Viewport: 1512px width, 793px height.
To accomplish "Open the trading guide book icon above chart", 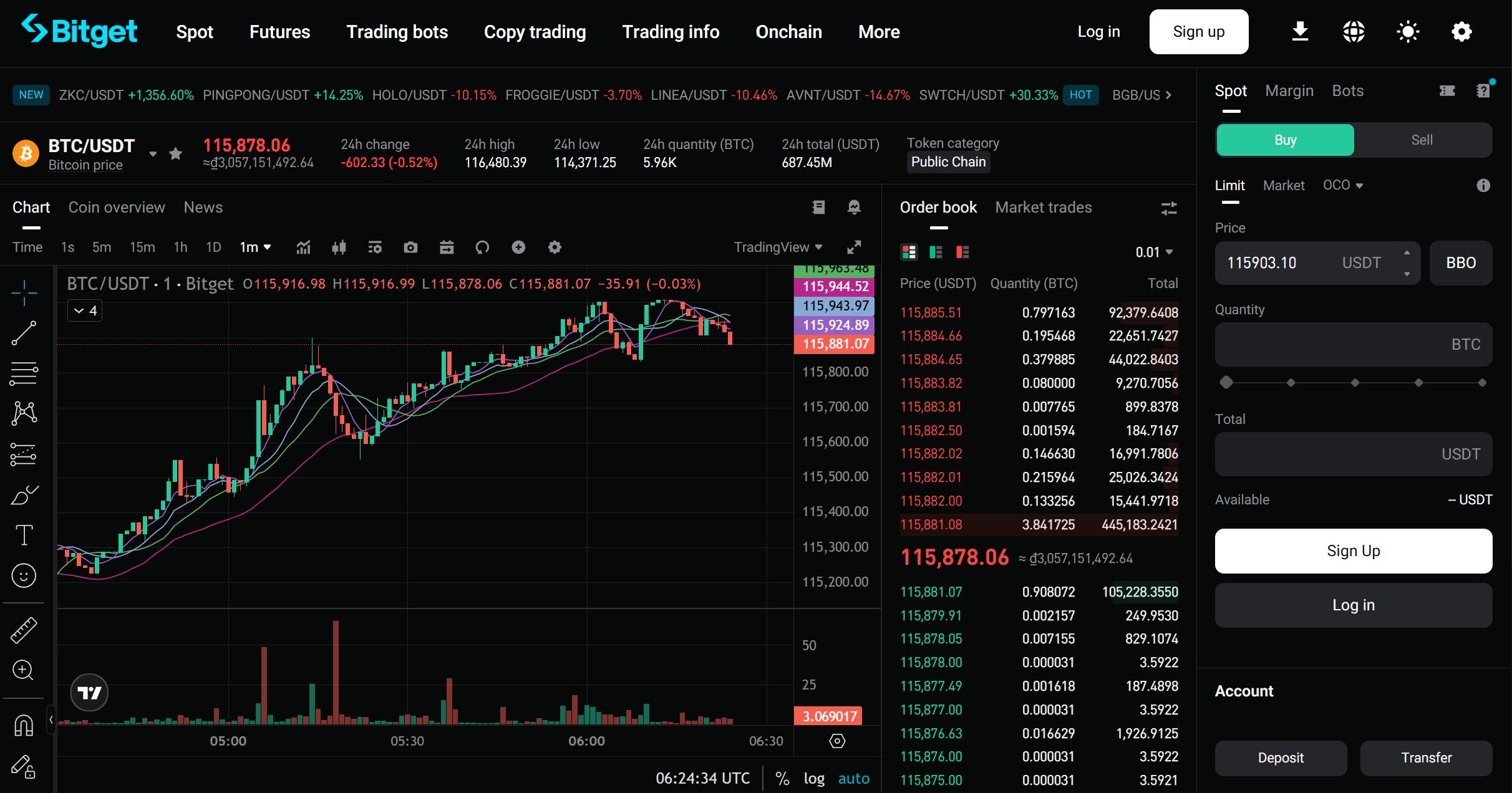I will coord(818,207).
